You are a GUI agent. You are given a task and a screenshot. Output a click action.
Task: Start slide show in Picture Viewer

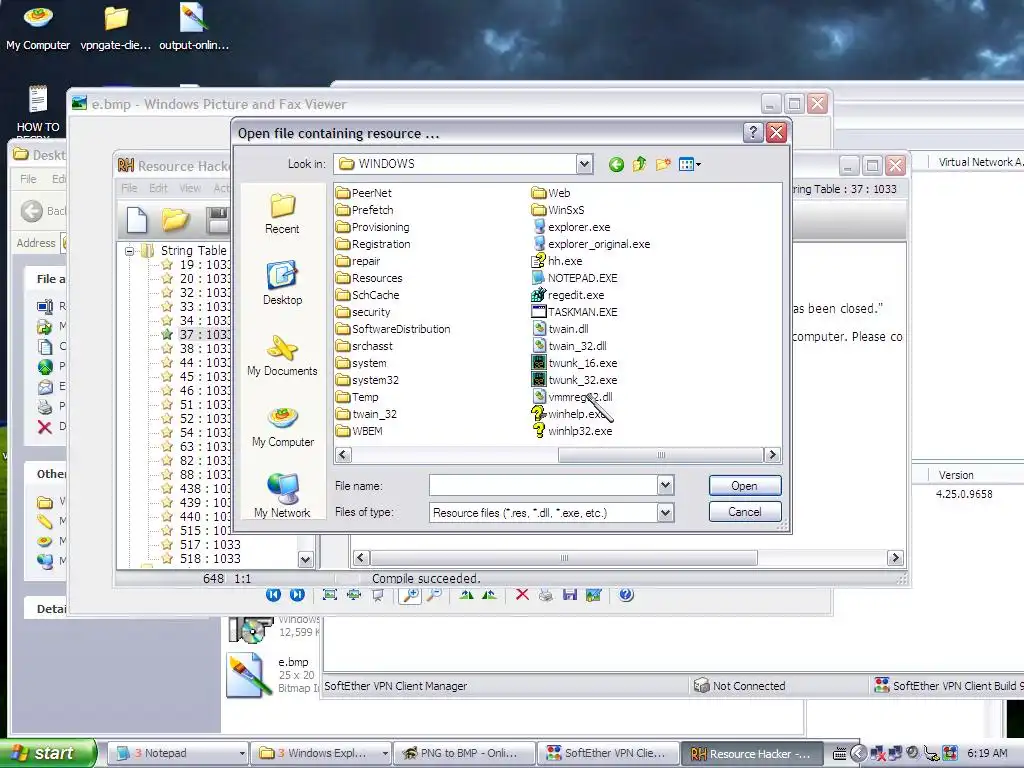(x=377, y=594)
